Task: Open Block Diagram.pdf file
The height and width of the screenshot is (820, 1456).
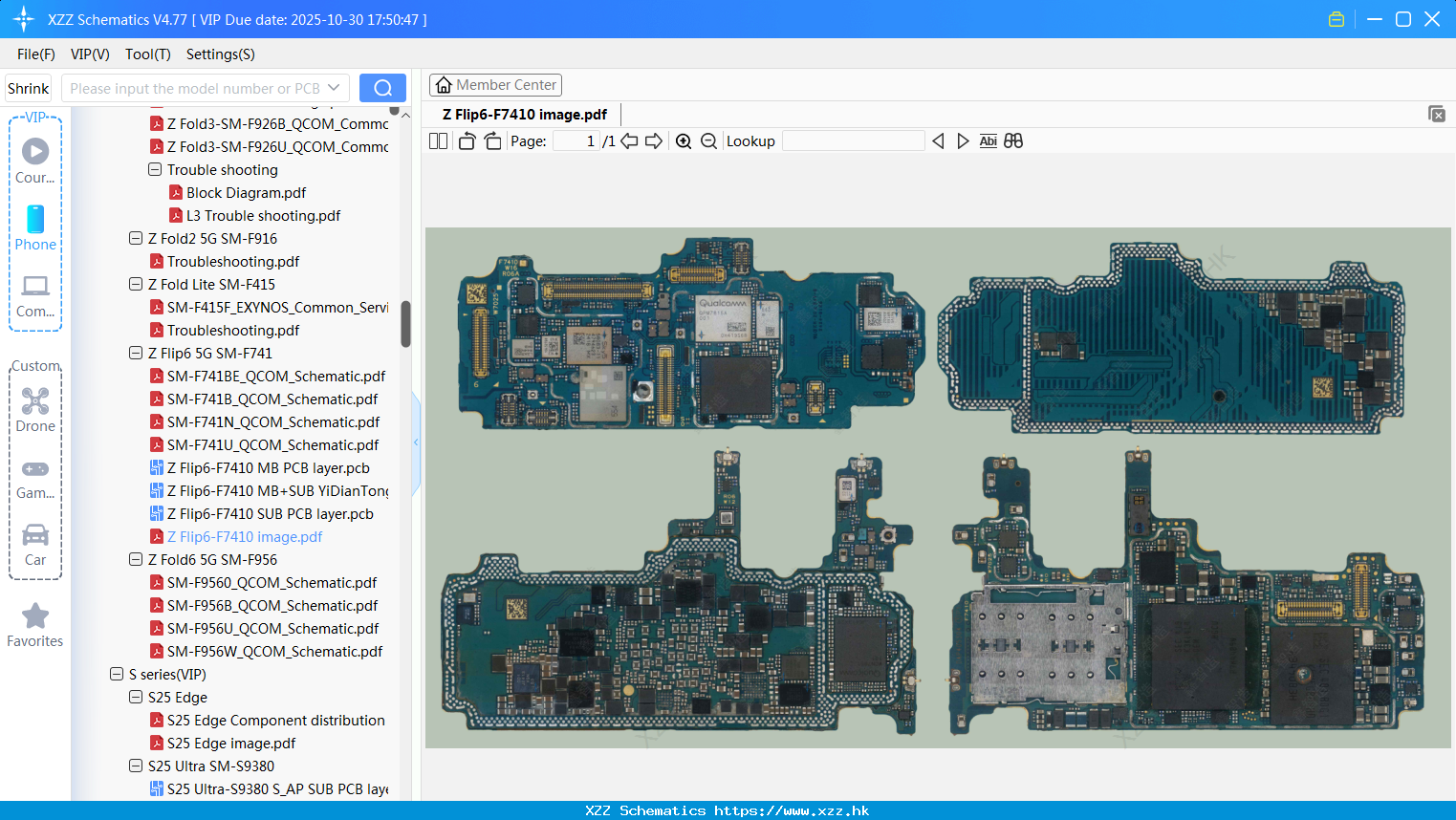Action: [246, 192]
